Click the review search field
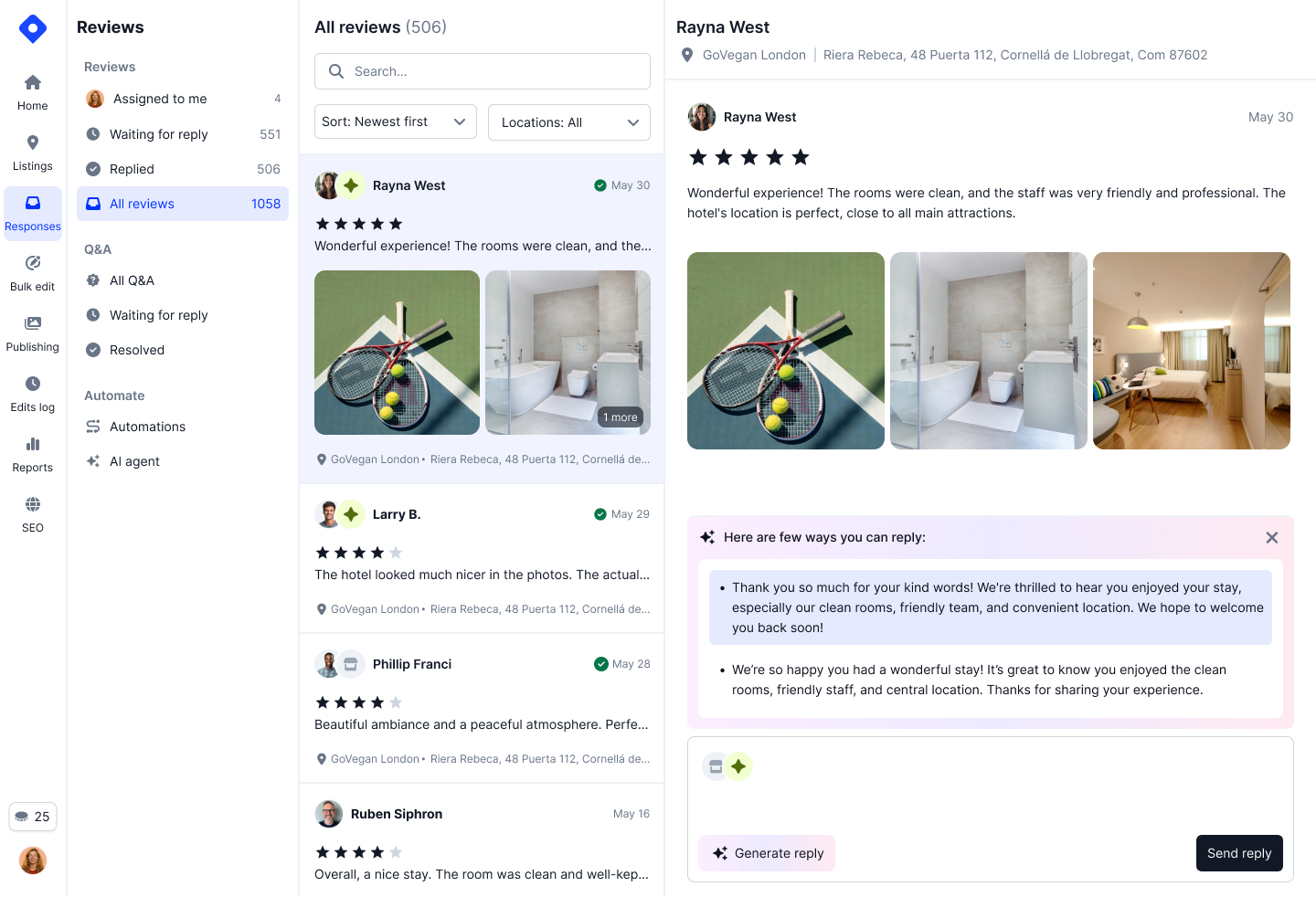Image resolution: width=1316 pixels, height=897 pixels. (x=483, y=71)
